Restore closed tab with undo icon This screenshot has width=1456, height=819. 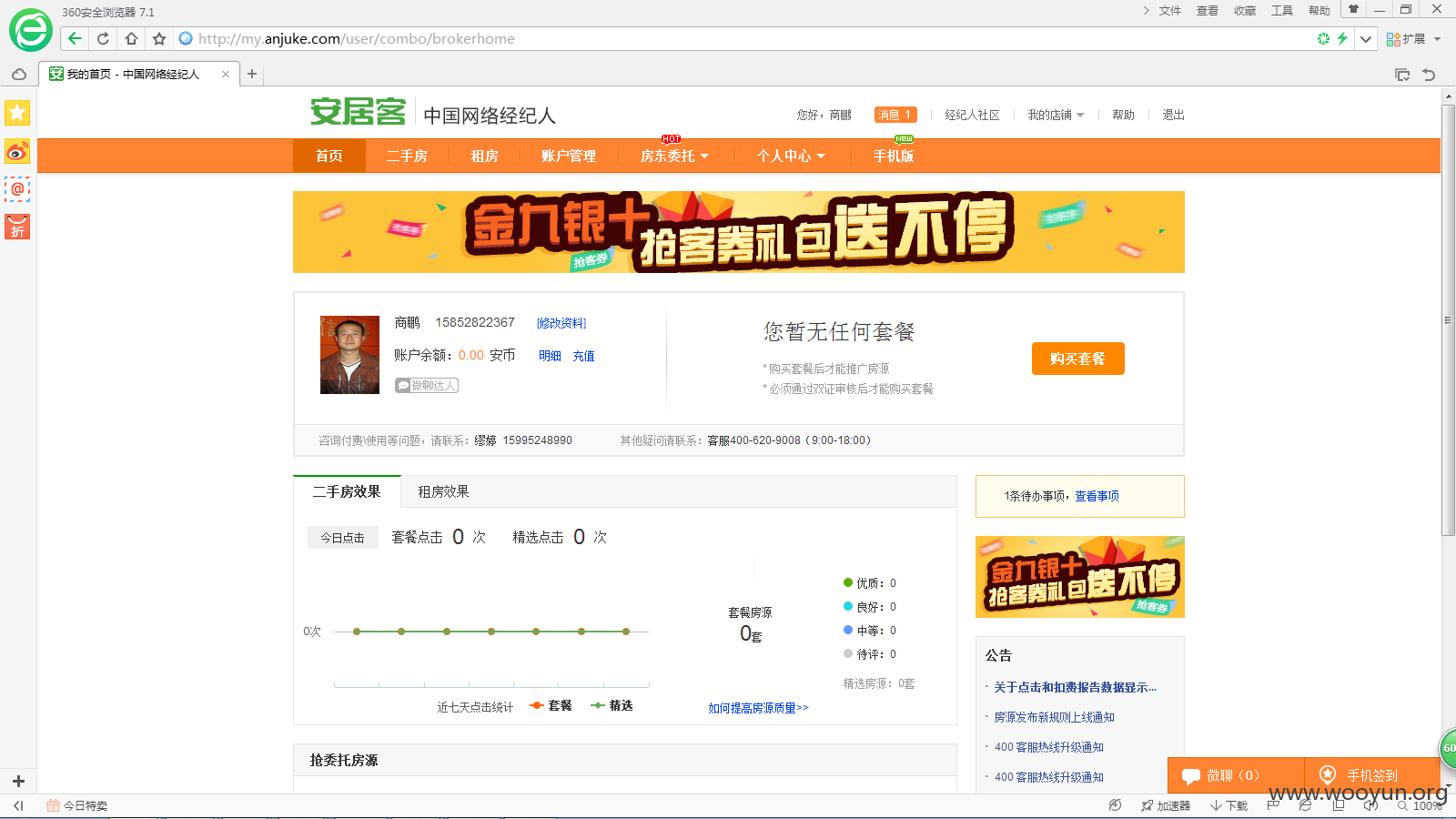tap(1429, 75)
